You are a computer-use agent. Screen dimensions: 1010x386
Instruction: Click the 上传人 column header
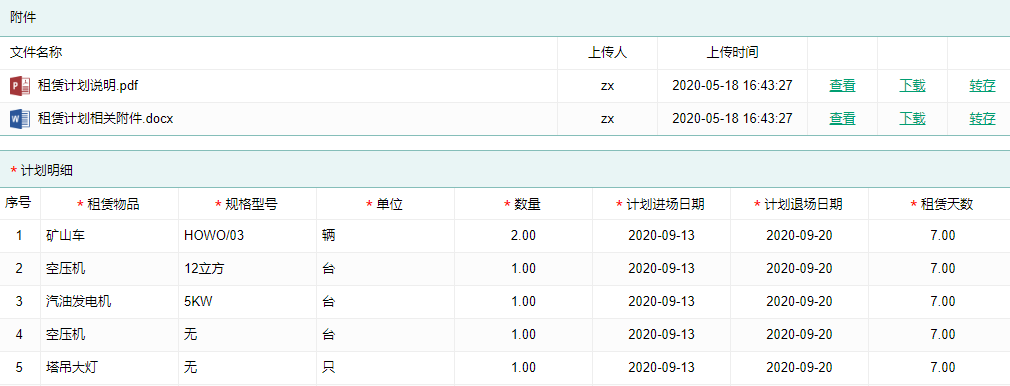[607, 53]
